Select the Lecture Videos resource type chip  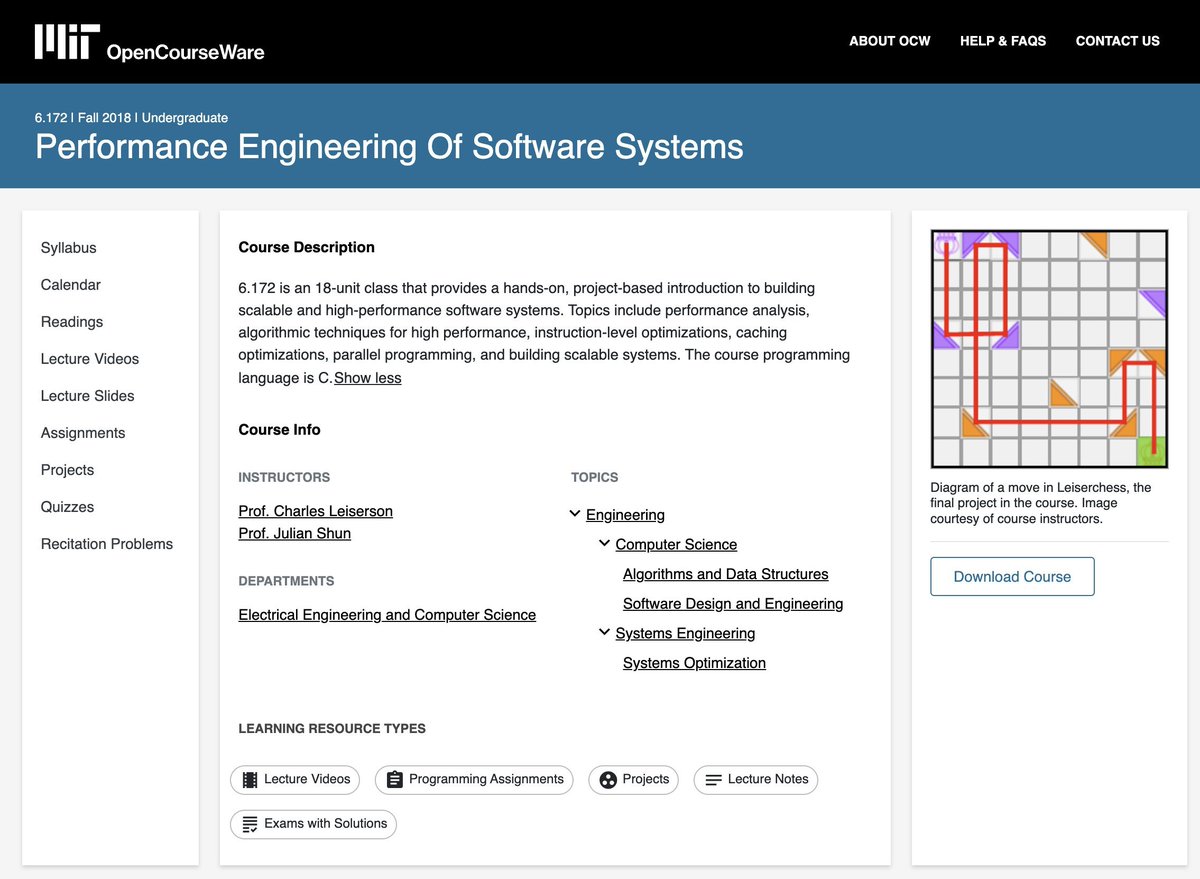(295, 780)
